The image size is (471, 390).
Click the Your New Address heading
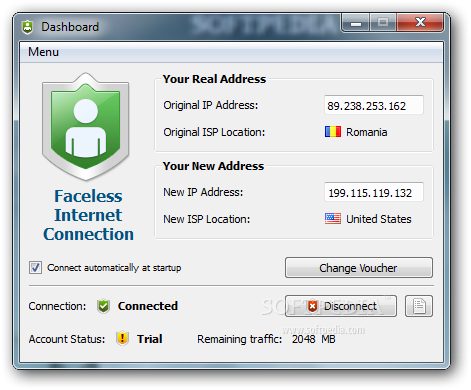coord(213,166)
